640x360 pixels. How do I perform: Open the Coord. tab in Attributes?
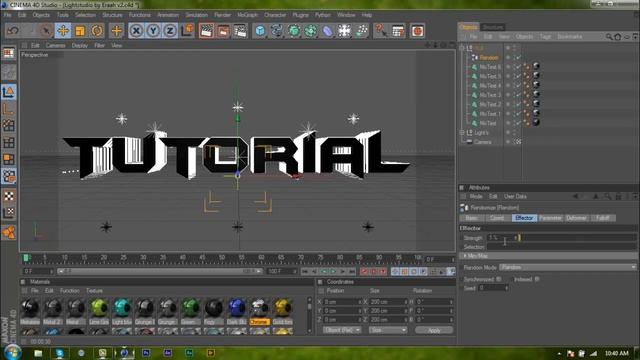[497, 218]
